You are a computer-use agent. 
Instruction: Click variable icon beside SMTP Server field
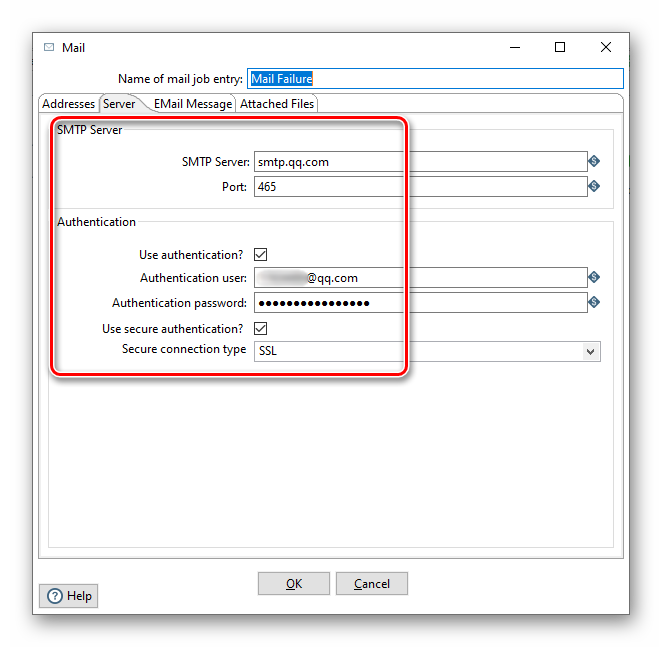point(594,161)
